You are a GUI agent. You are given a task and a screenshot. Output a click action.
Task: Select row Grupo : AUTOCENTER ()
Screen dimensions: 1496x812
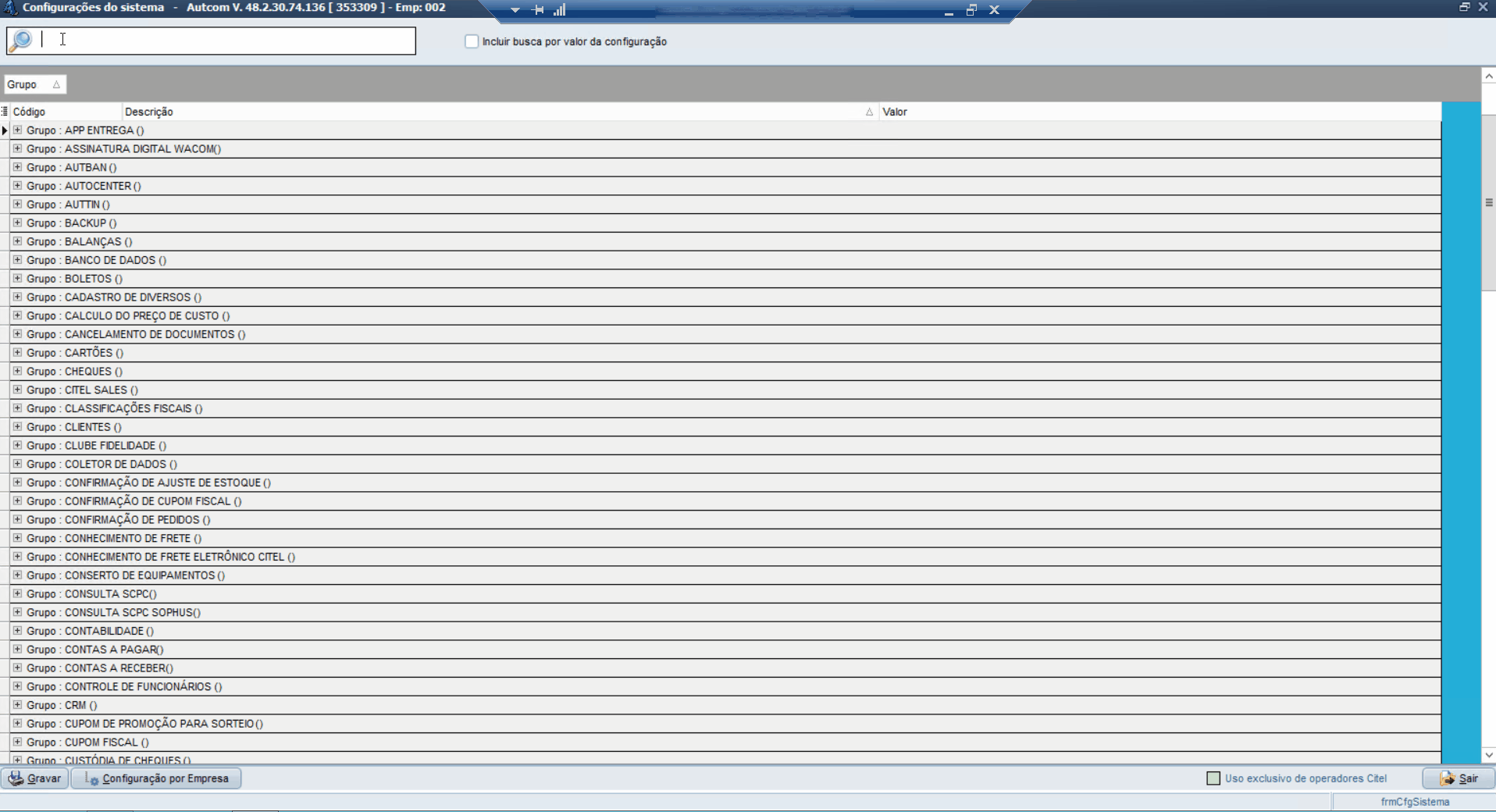(x=726, y=186)
